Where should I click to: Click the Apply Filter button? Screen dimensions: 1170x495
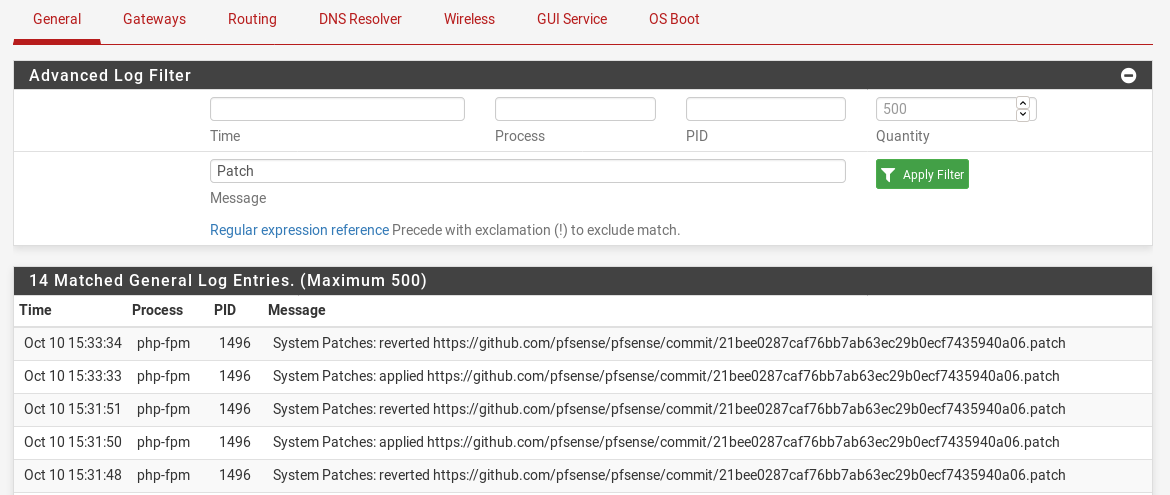click(x=922, y=174)
